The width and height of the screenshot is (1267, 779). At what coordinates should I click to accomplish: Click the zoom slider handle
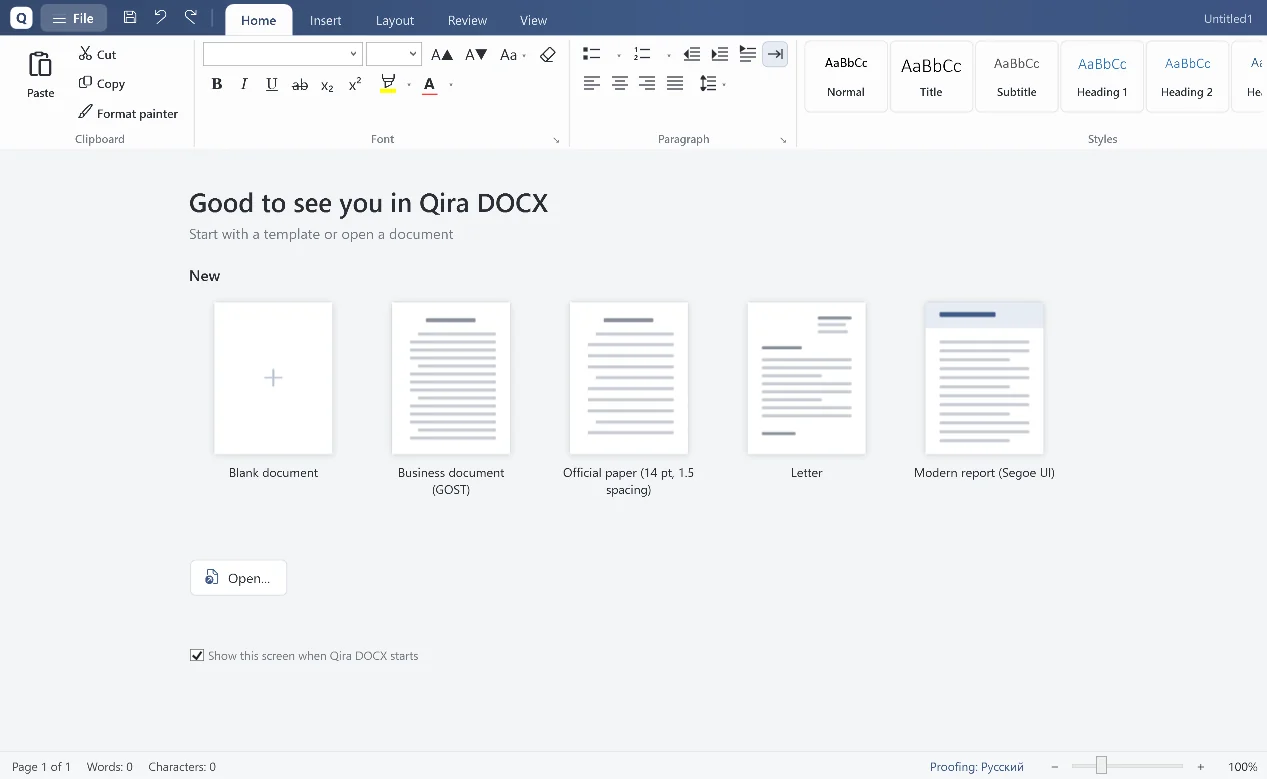pyautogui.click(x=1101, y=766)
